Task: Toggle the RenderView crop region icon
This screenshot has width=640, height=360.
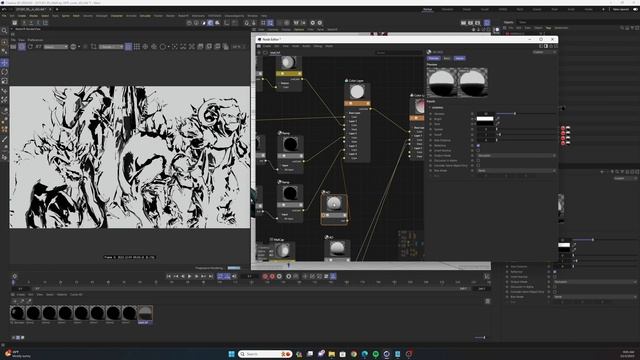Action: (x=93, y=47)
